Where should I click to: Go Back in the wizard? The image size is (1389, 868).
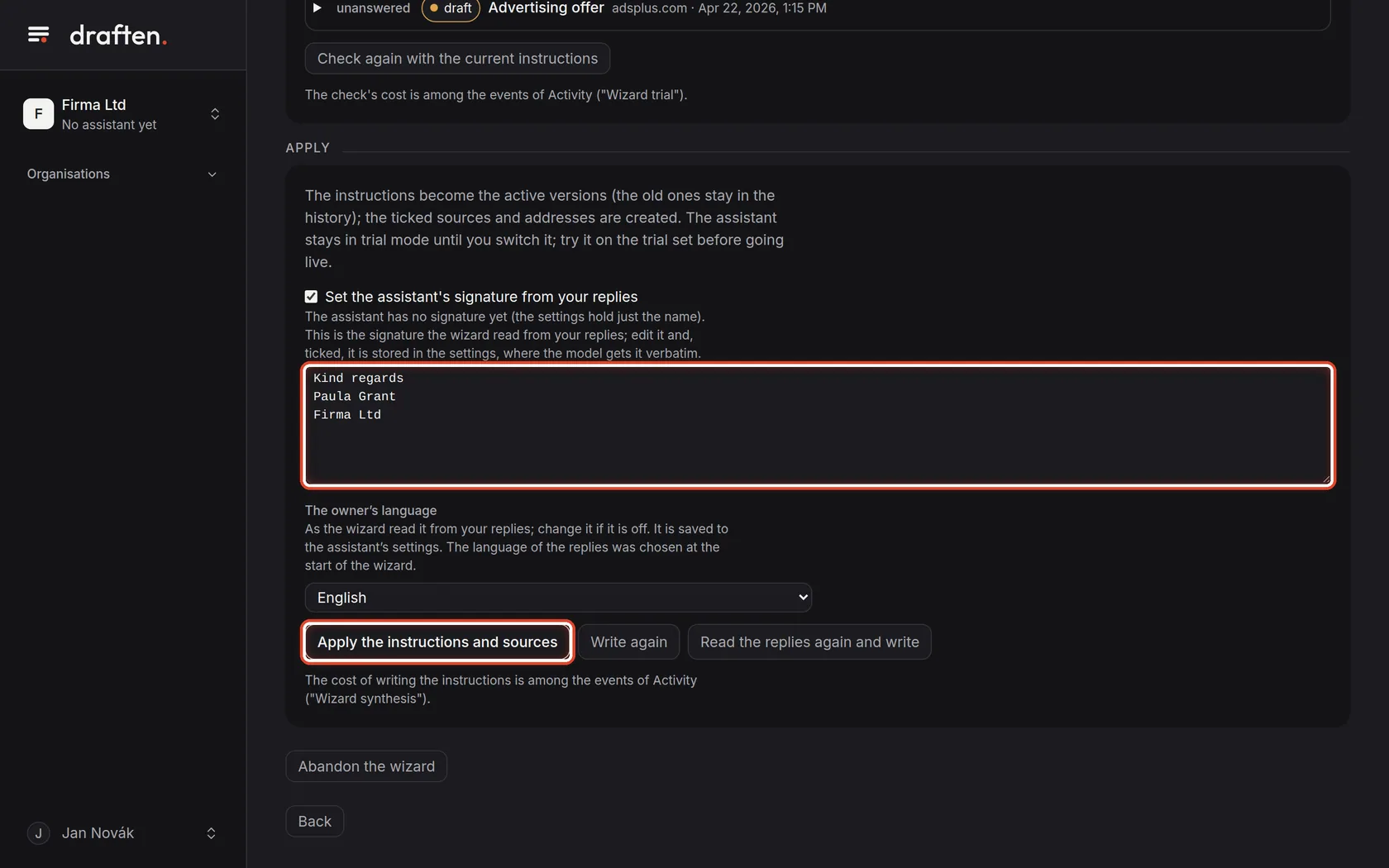(314, 822)
